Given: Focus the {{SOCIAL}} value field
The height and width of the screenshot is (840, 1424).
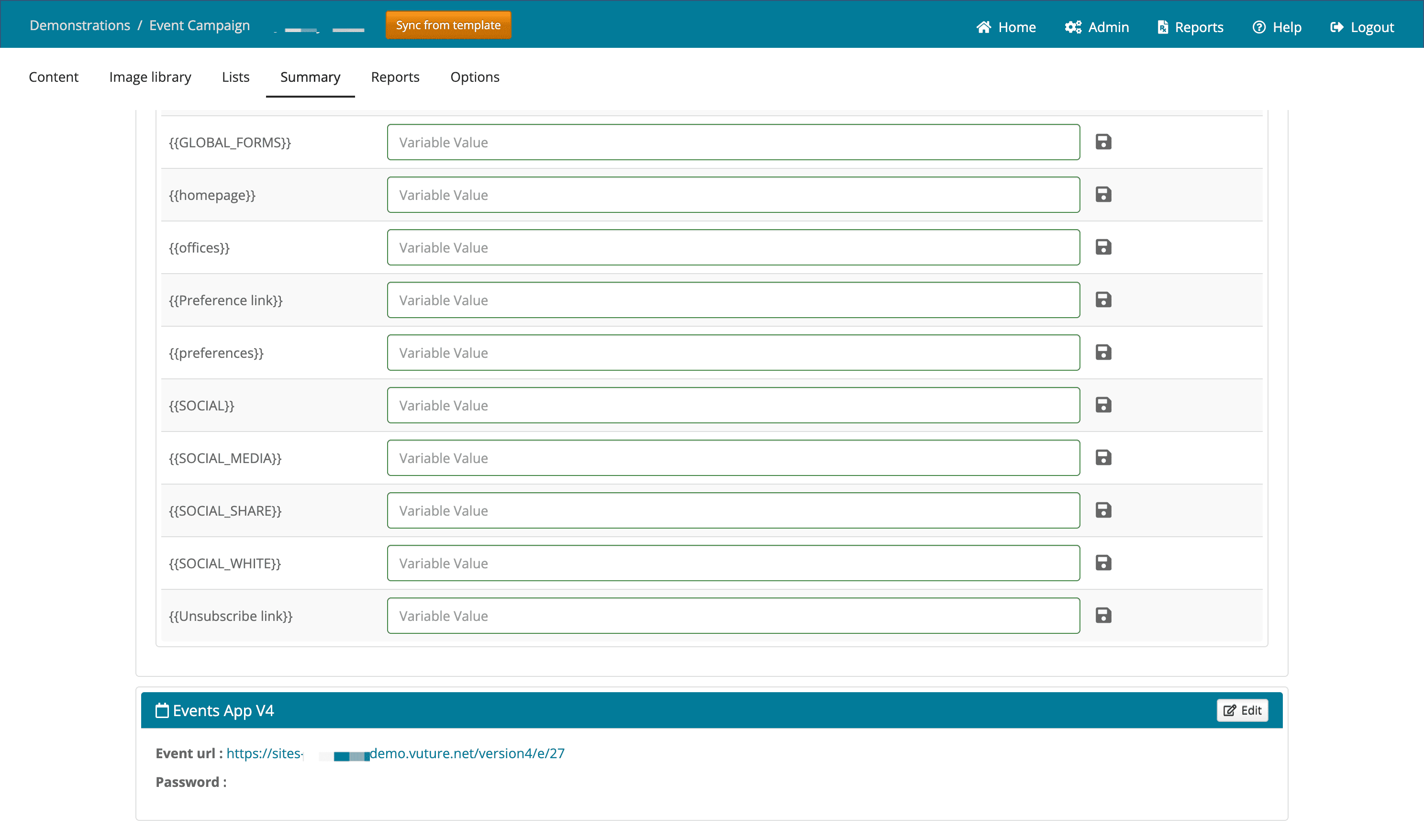Looking at the screenshot, I should click(733, 405).
